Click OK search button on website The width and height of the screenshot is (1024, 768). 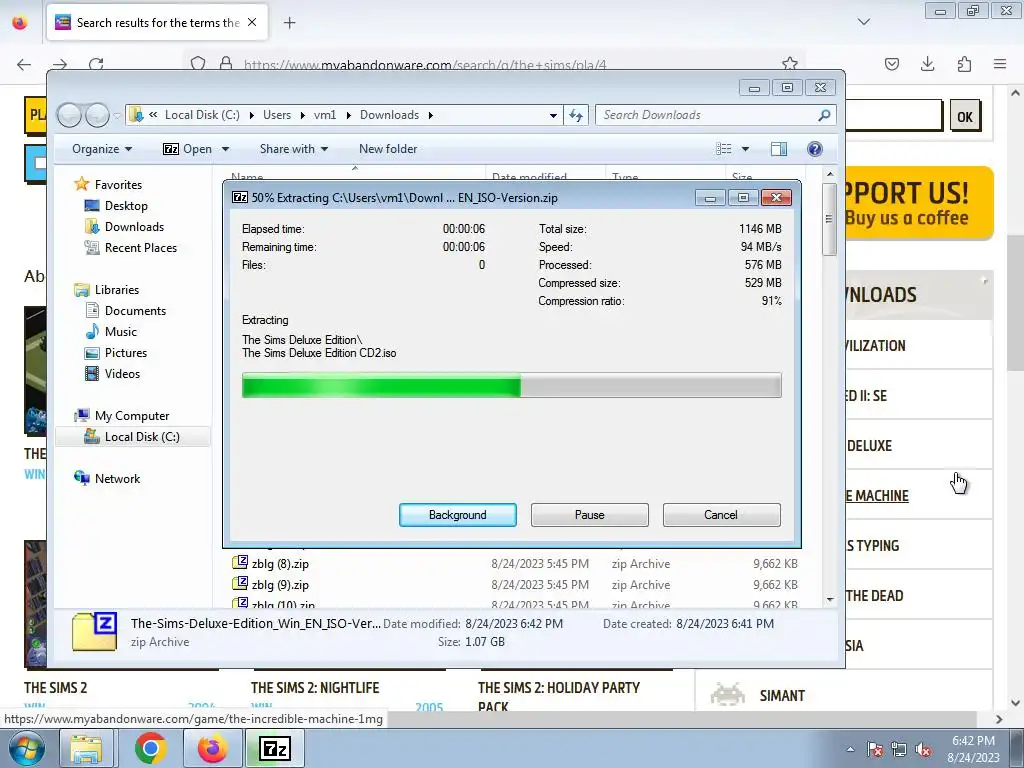(x=965, y=117)
